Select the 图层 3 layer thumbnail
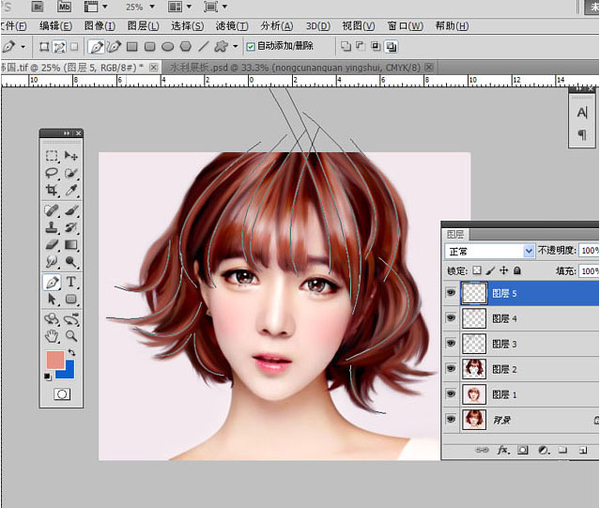Screen dimensions: 600x508 coord(473,344)
